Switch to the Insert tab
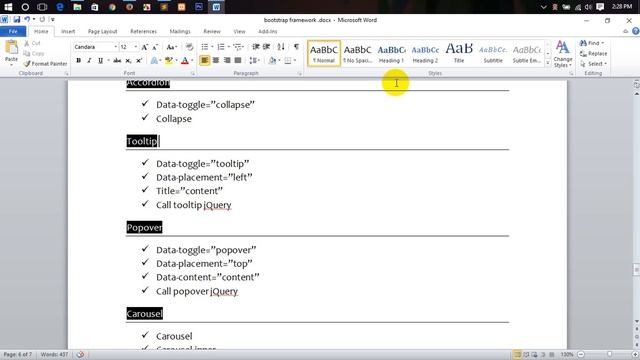 point(68,31)
